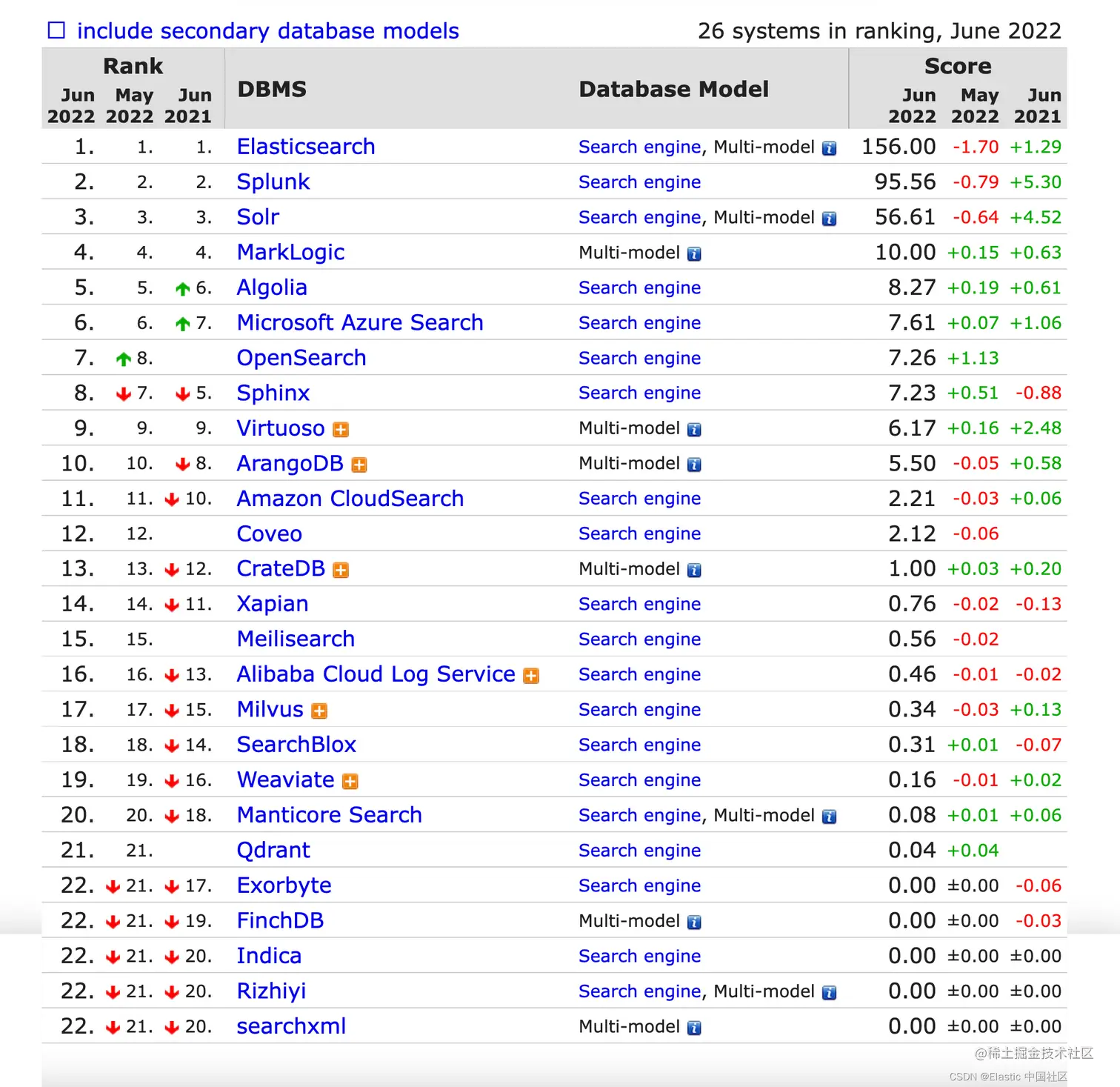
Task: Click the orange plus icon beside Milvus
Action: (x=319, y=711)
